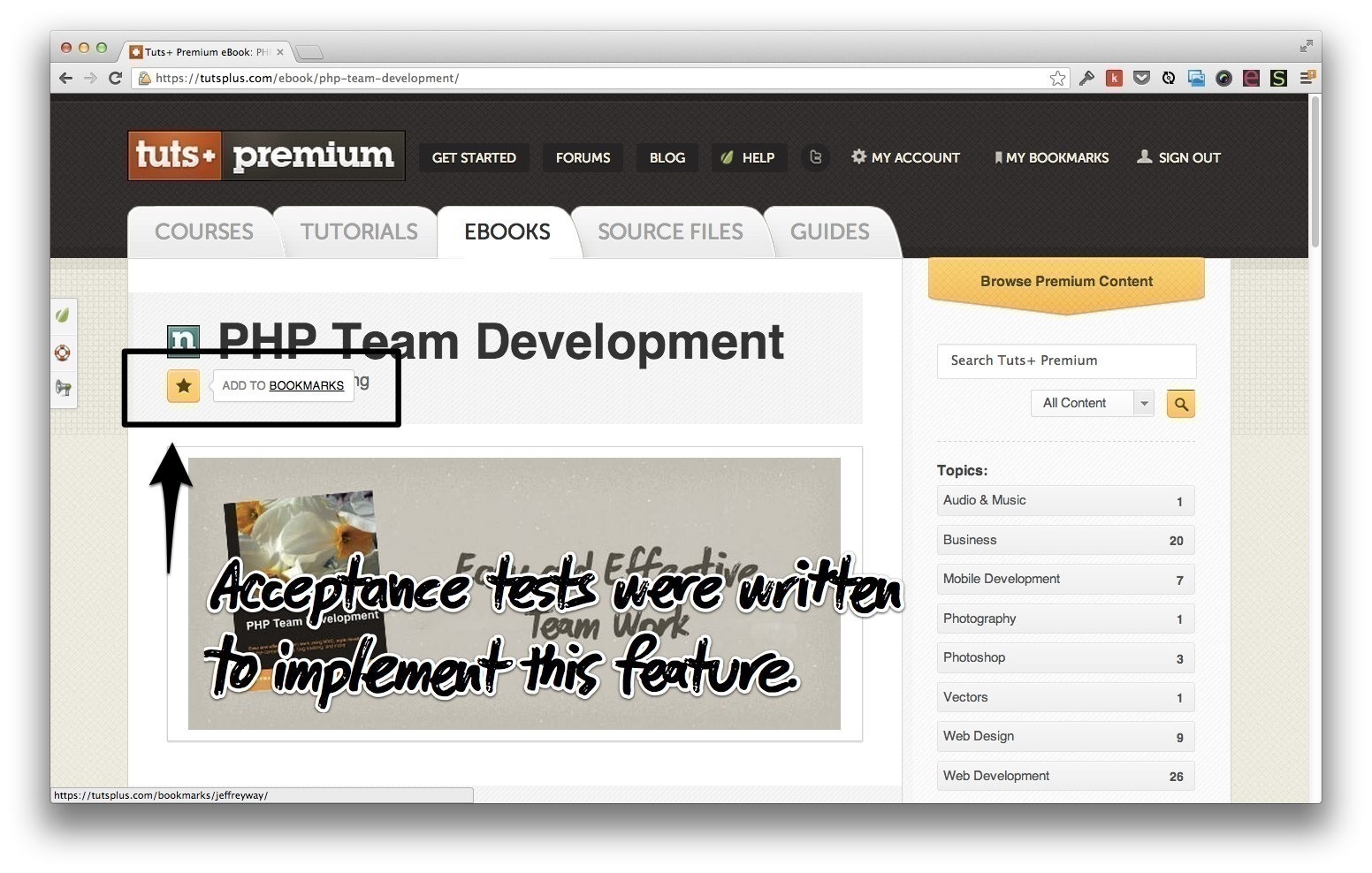
Task: Open My Account settings
Action: click(x=906, y=157)
